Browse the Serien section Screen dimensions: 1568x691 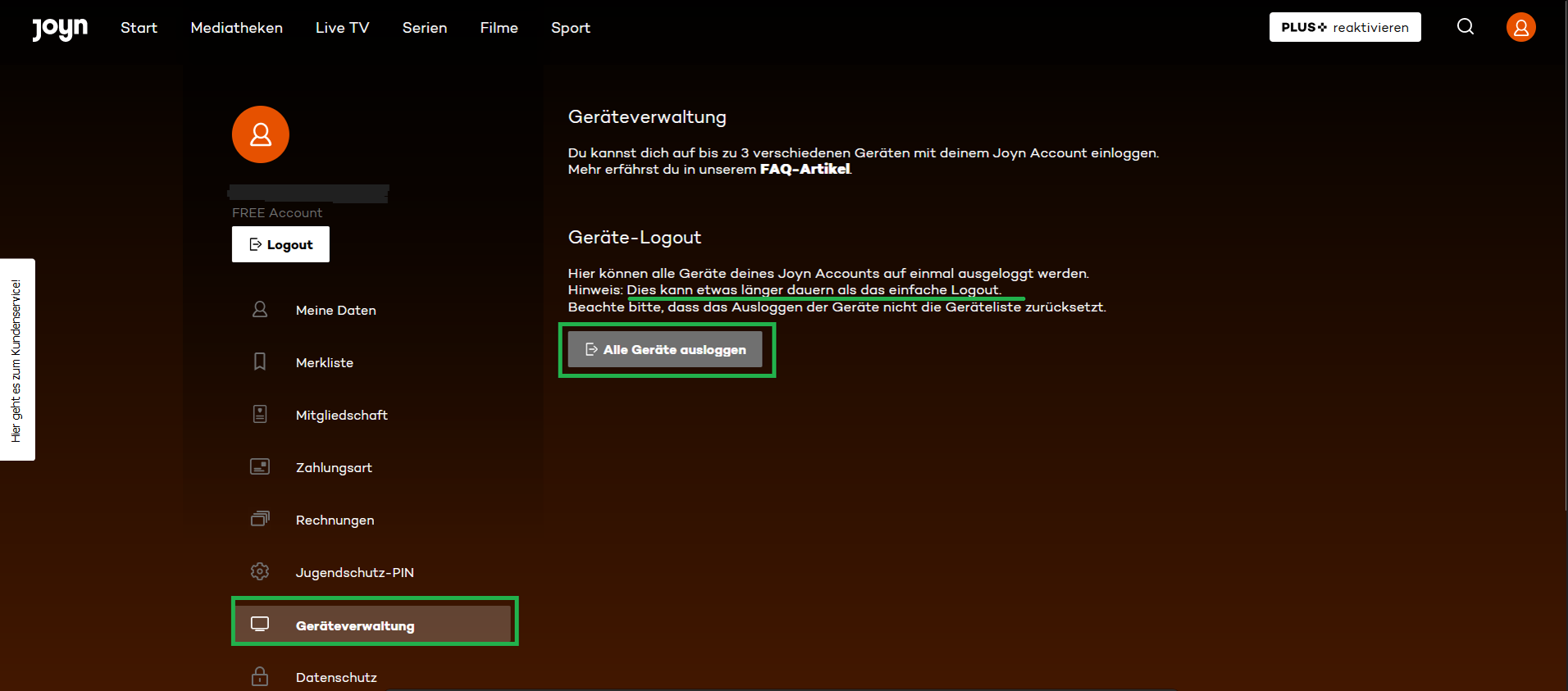(425, 28)
